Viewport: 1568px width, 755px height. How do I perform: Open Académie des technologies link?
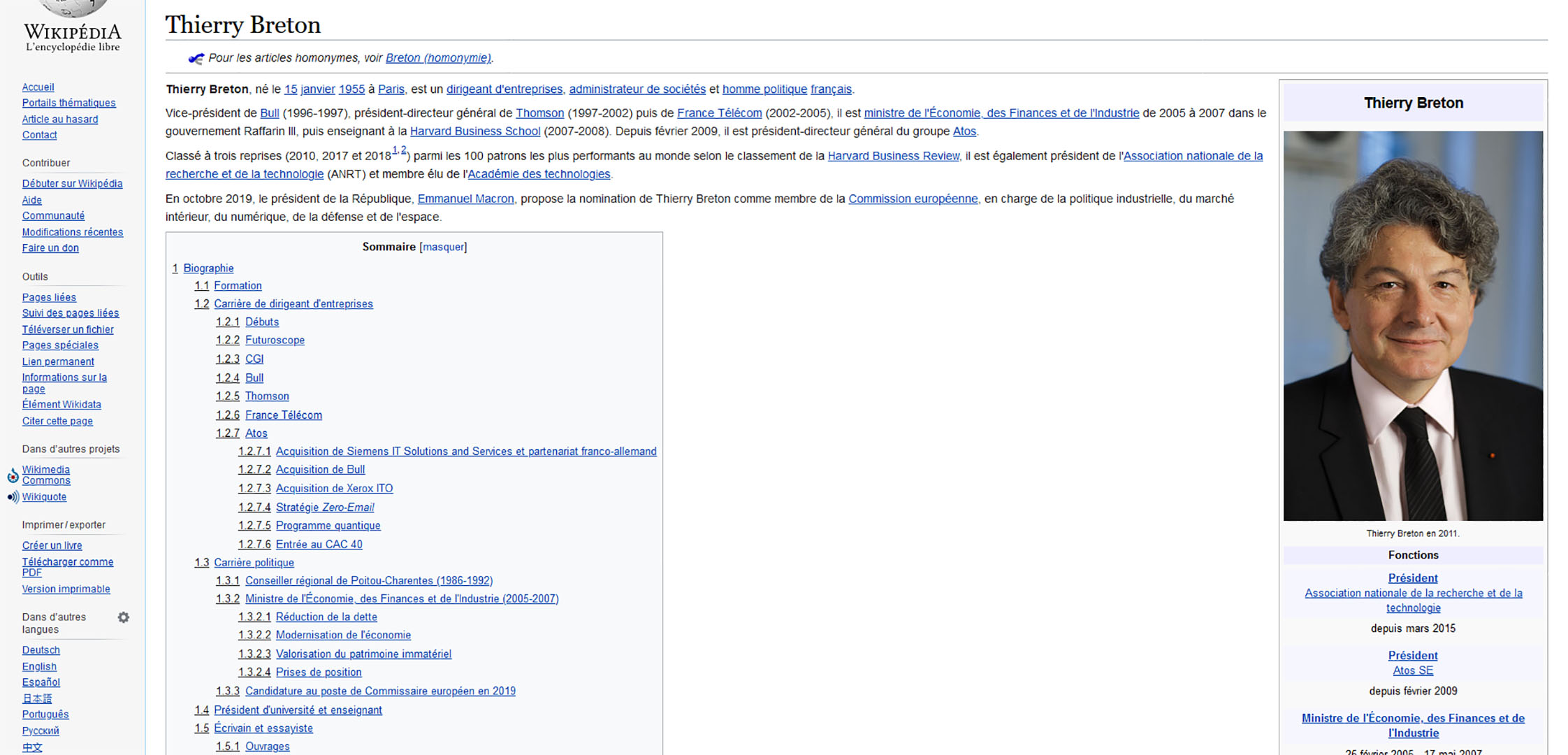pyautogui.click(x=539, y=175)
